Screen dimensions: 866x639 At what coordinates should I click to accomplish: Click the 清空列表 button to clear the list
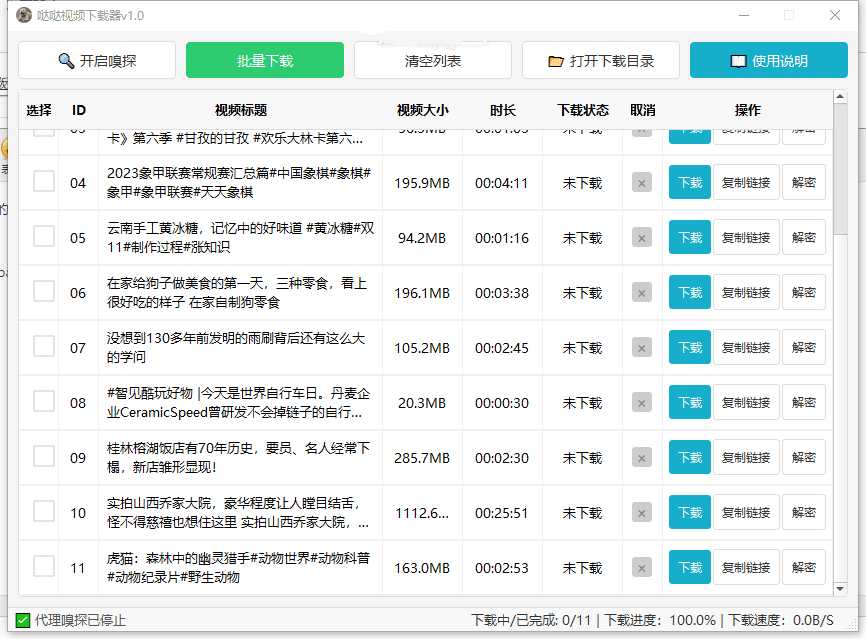[x=432, y=60]
